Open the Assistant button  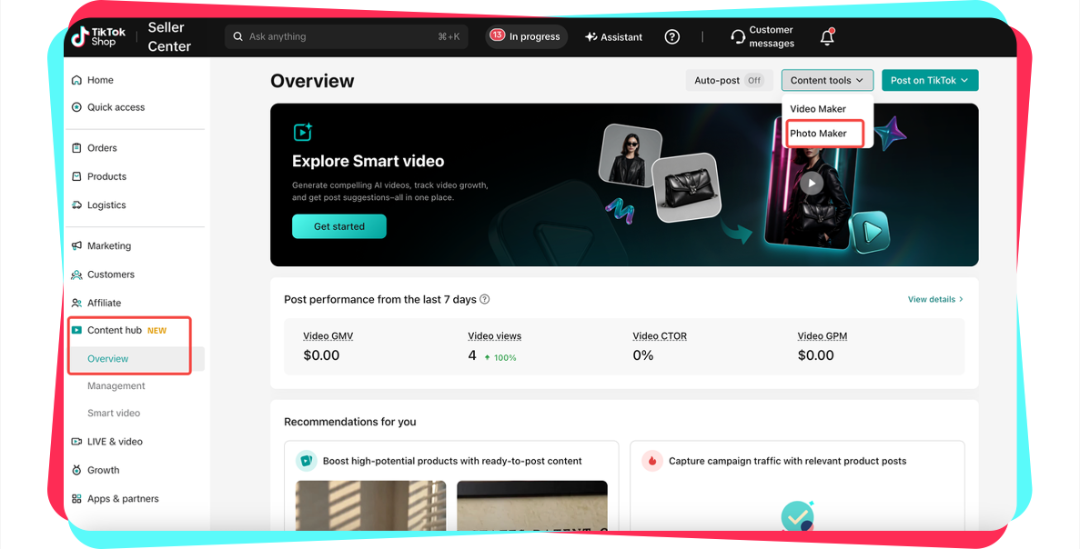pos(614,37)
